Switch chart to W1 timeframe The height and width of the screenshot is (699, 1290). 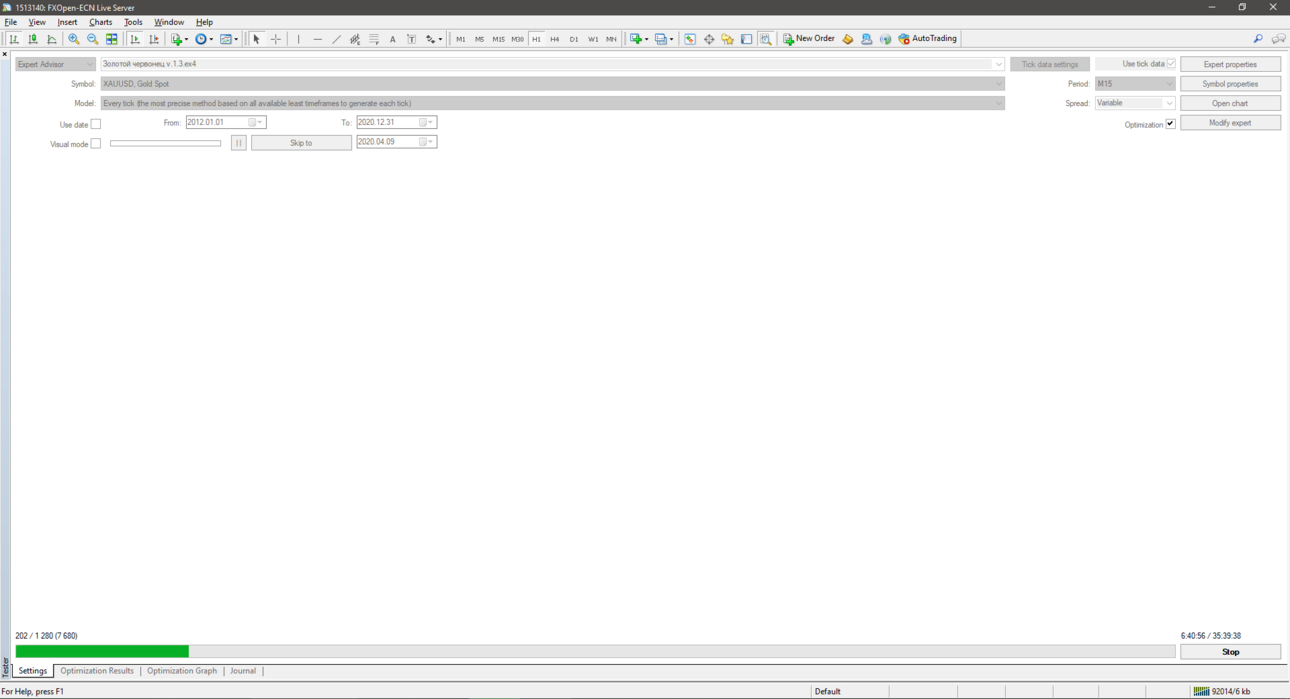click(x=593, y=39)
